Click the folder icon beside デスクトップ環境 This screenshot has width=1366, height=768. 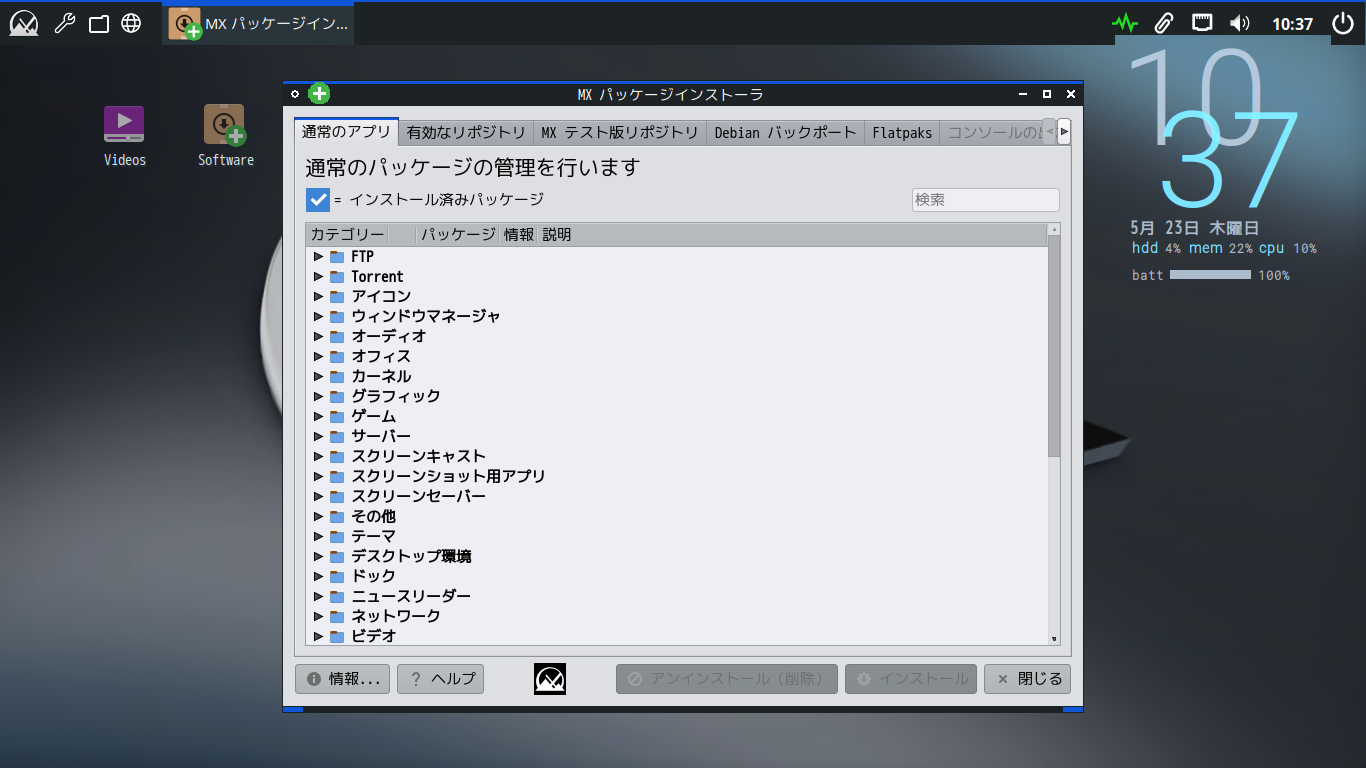(337, 556)
